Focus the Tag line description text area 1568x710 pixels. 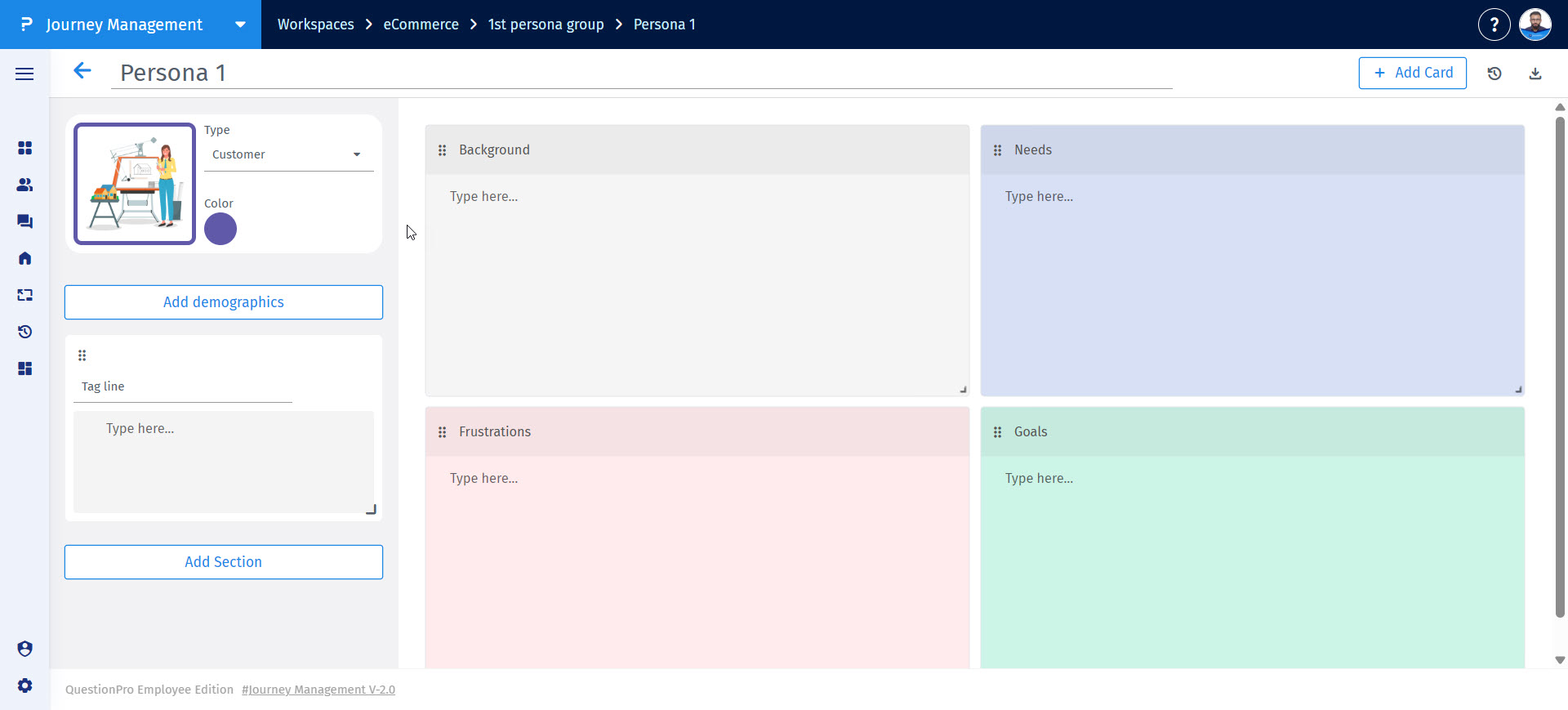click(224, 462)
